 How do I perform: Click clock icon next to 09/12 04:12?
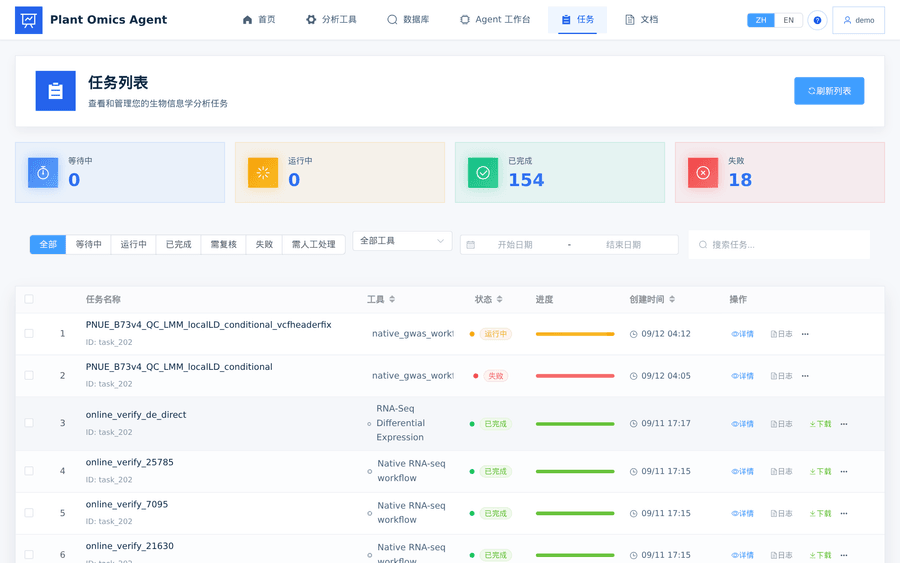(634, 334)
